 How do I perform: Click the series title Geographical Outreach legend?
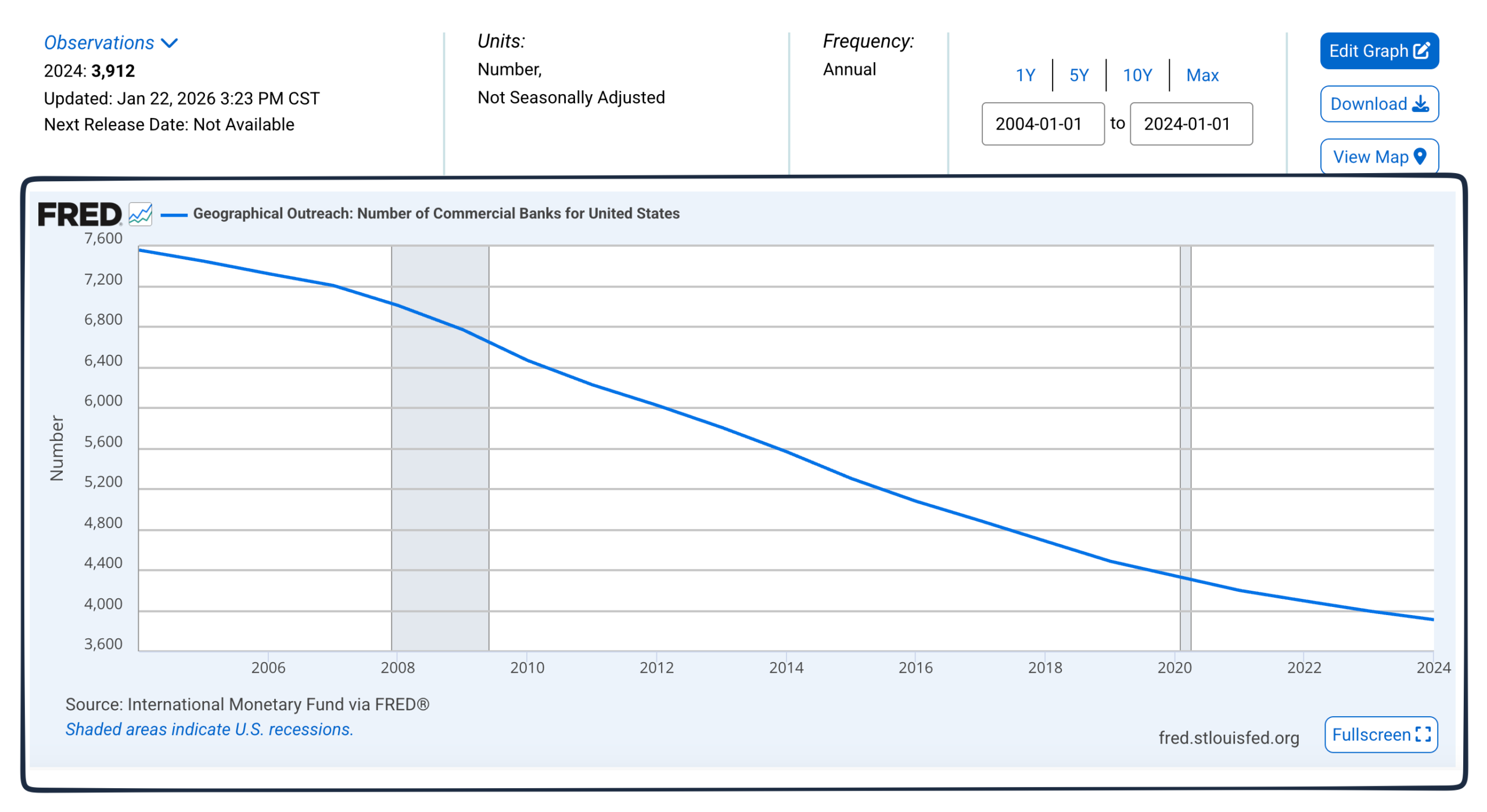(436, 214)
